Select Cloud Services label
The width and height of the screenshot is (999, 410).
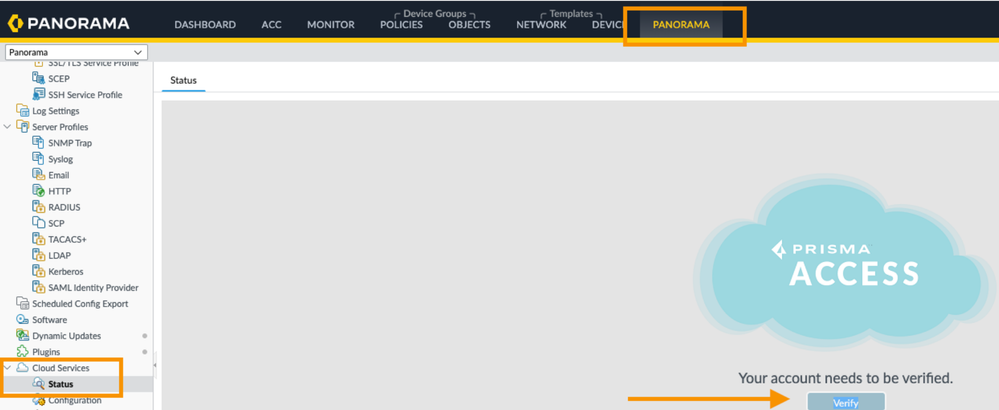[x=61, y=368]
